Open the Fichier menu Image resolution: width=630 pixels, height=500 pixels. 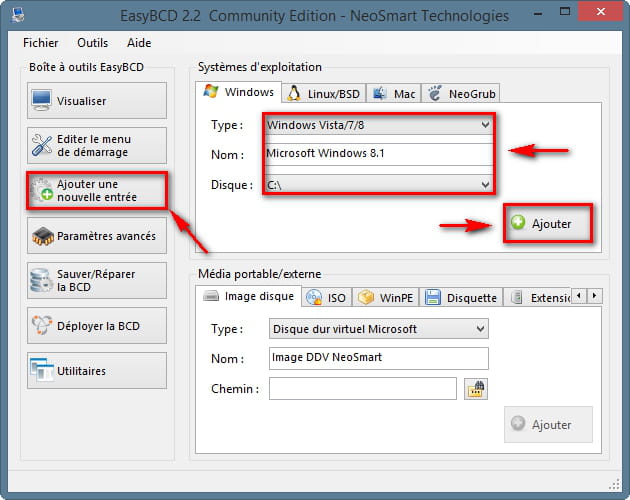click(40, 43)
